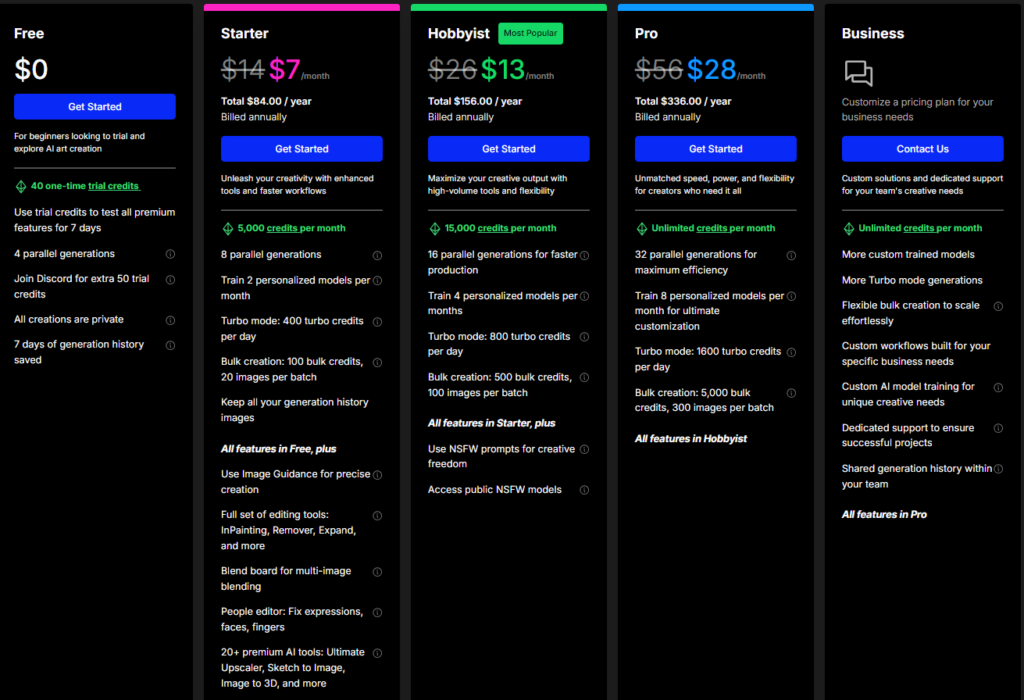Click the Business plan chat bubble icon

pos(858,73)
